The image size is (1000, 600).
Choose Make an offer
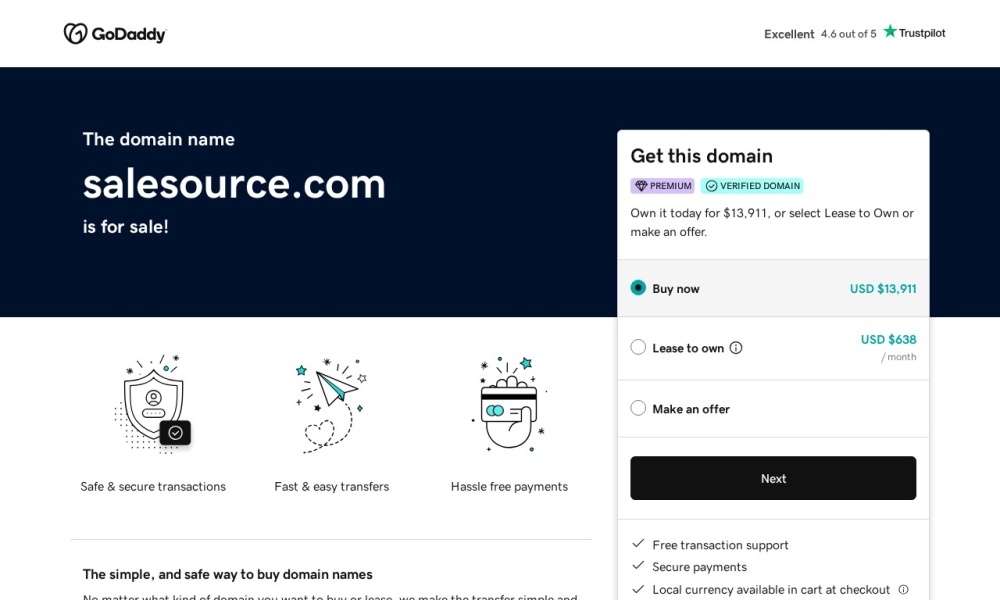[x=638, y=408]
